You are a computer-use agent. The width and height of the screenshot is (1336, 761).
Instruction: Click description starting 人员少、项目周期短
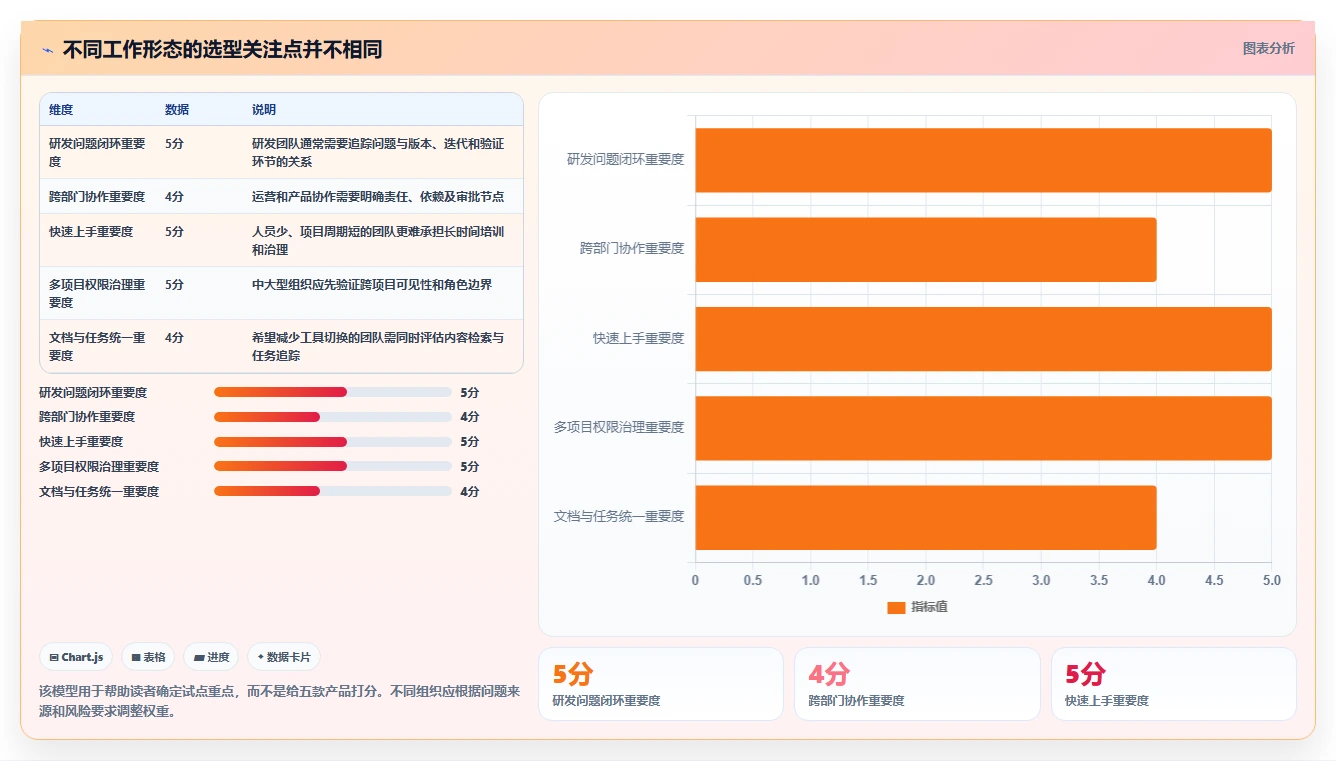(x=378, y=240)
